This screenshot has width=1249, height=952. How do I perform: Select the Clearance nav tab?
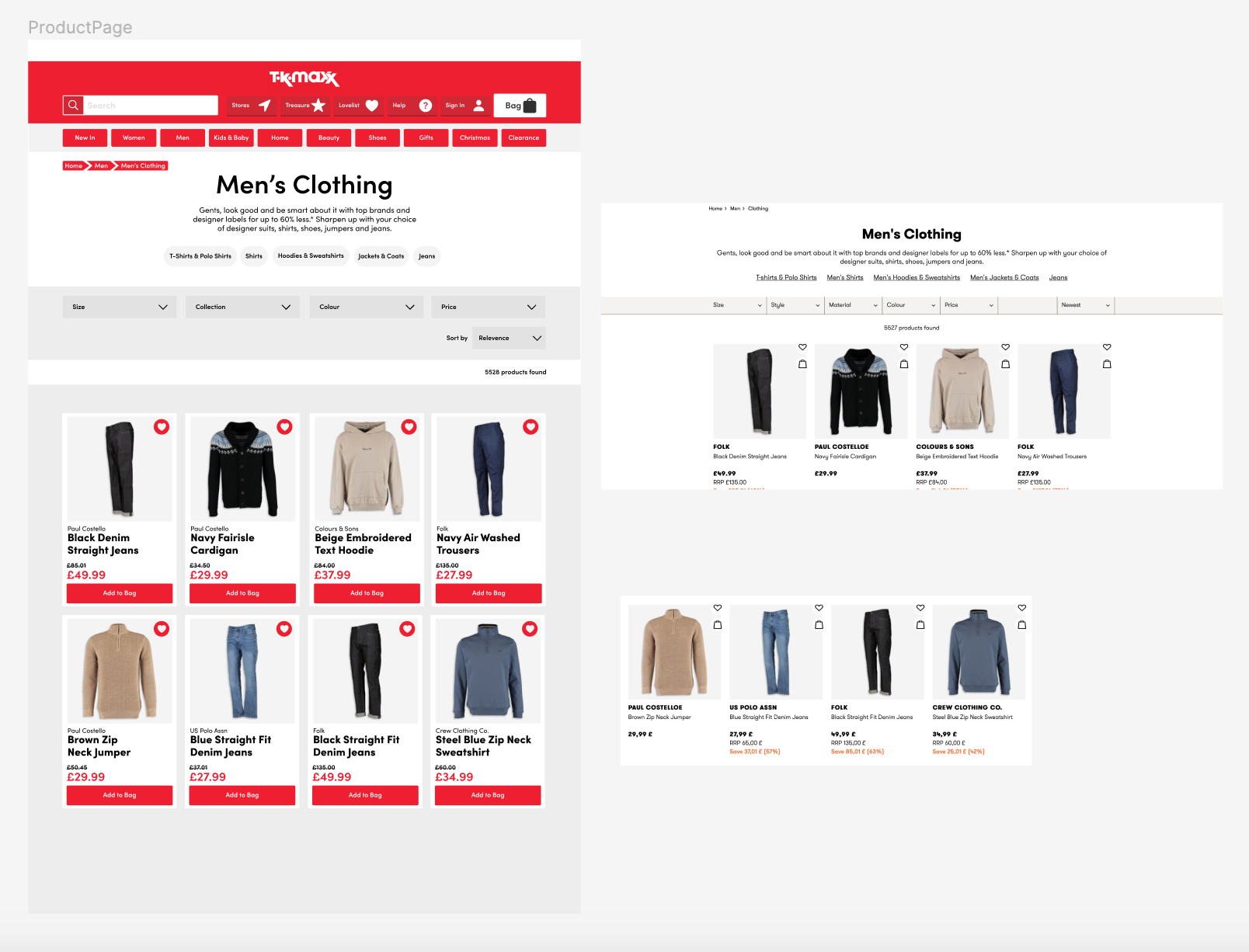click(524, 137)
